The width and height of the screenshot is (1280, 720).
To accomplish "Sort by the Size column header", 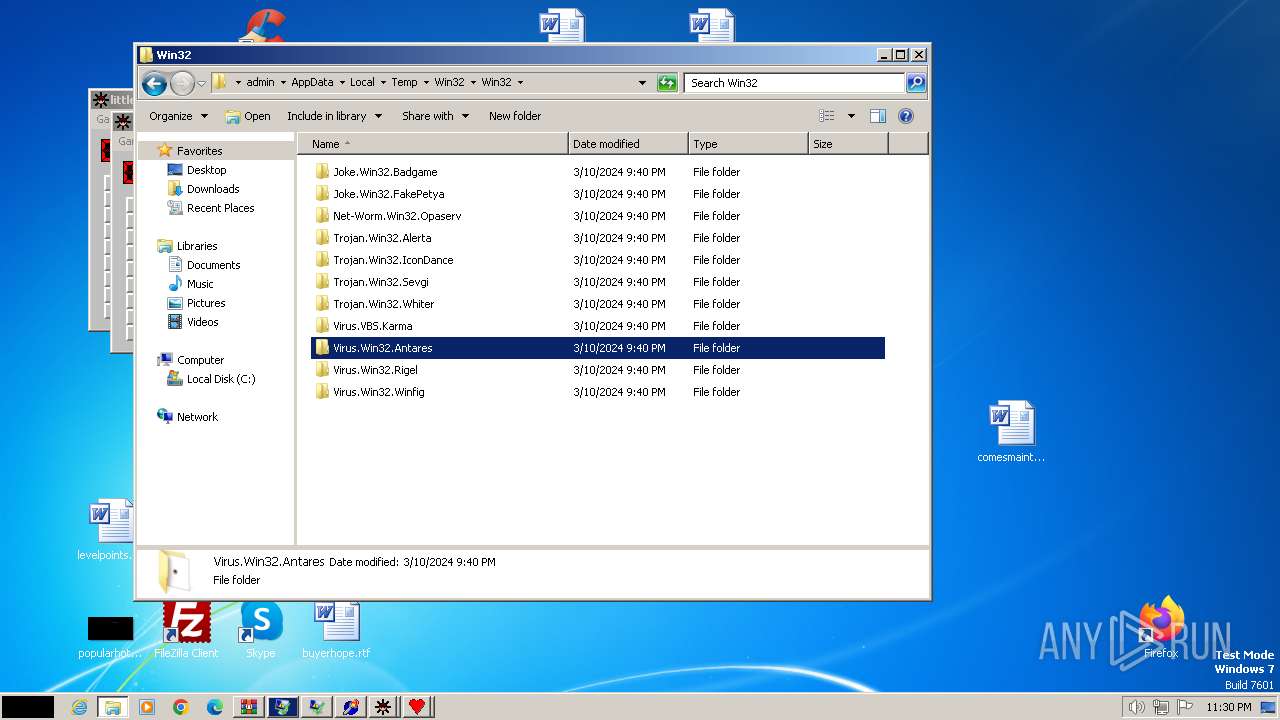I will (848, 144).
